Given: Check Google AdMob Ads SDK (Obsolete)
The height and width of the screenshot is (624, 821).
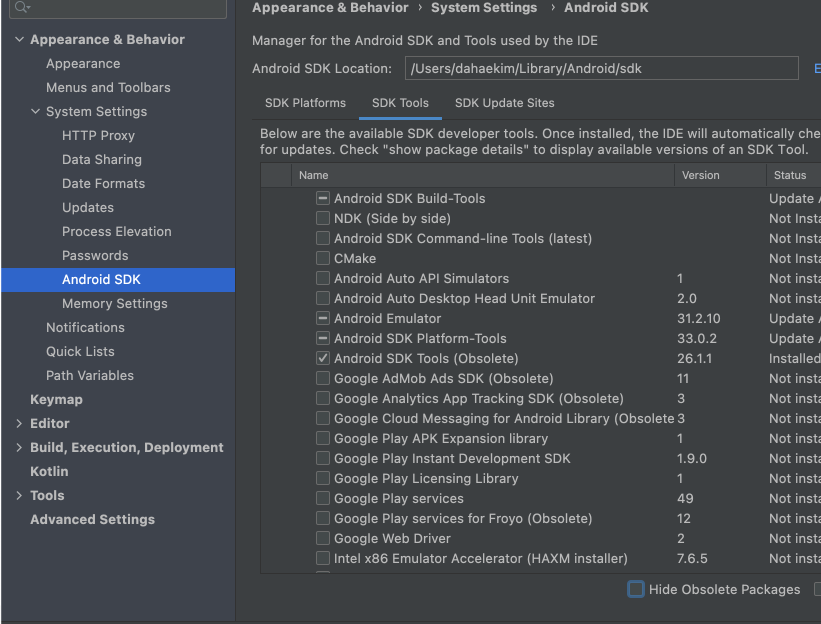Looking at the screenshot, I should [323, 378].
